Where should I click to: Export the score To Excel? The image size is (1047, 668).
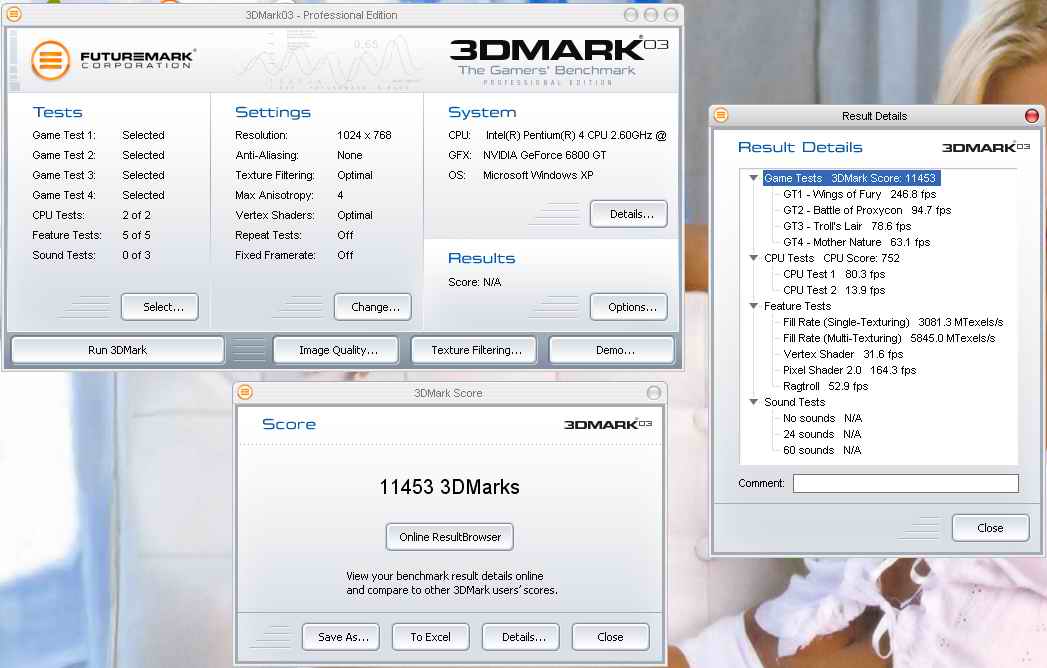(431, 637)
